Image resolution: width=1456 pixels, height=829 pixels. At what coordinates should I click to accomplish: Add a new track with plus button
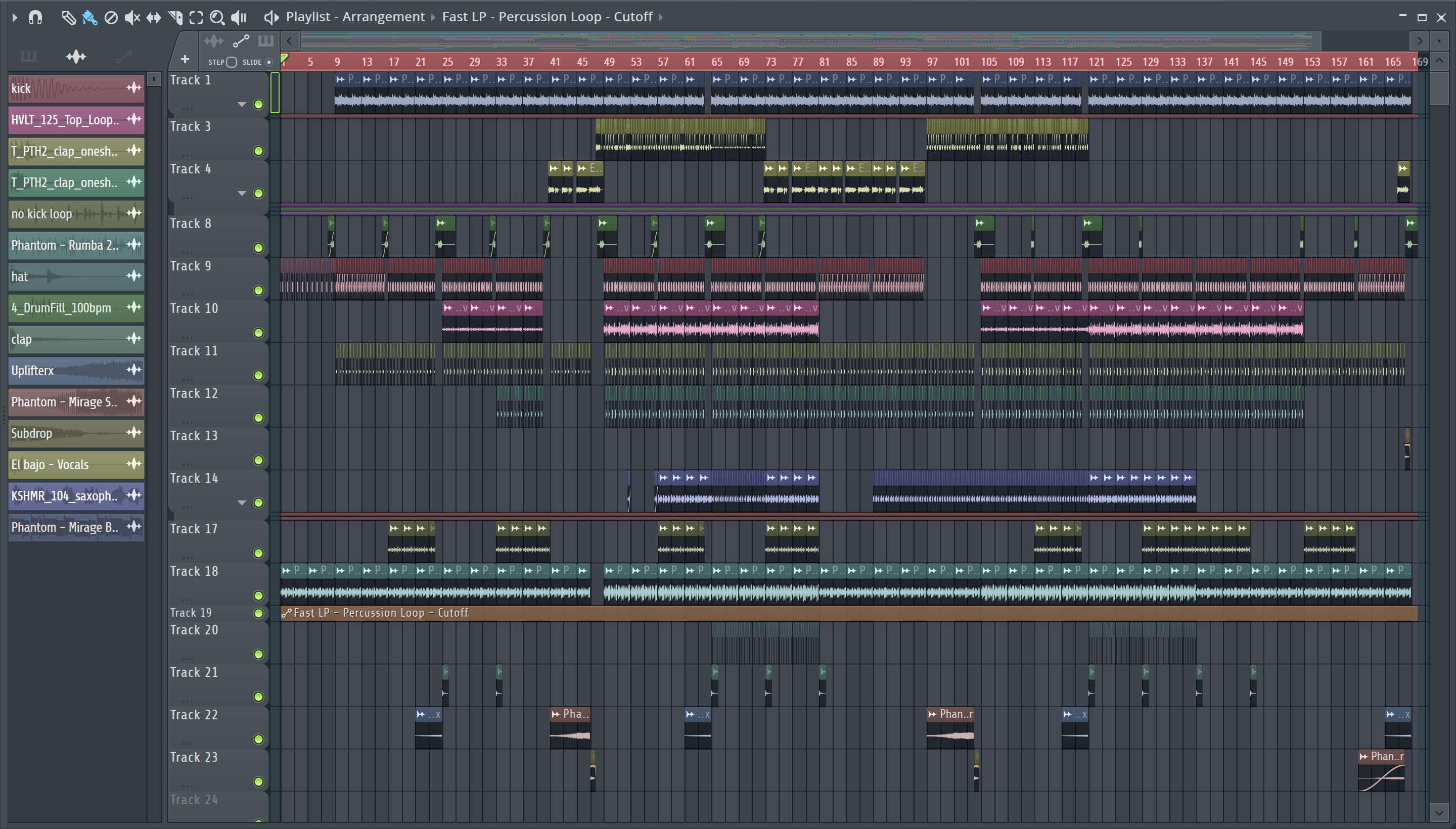(185, 59)
